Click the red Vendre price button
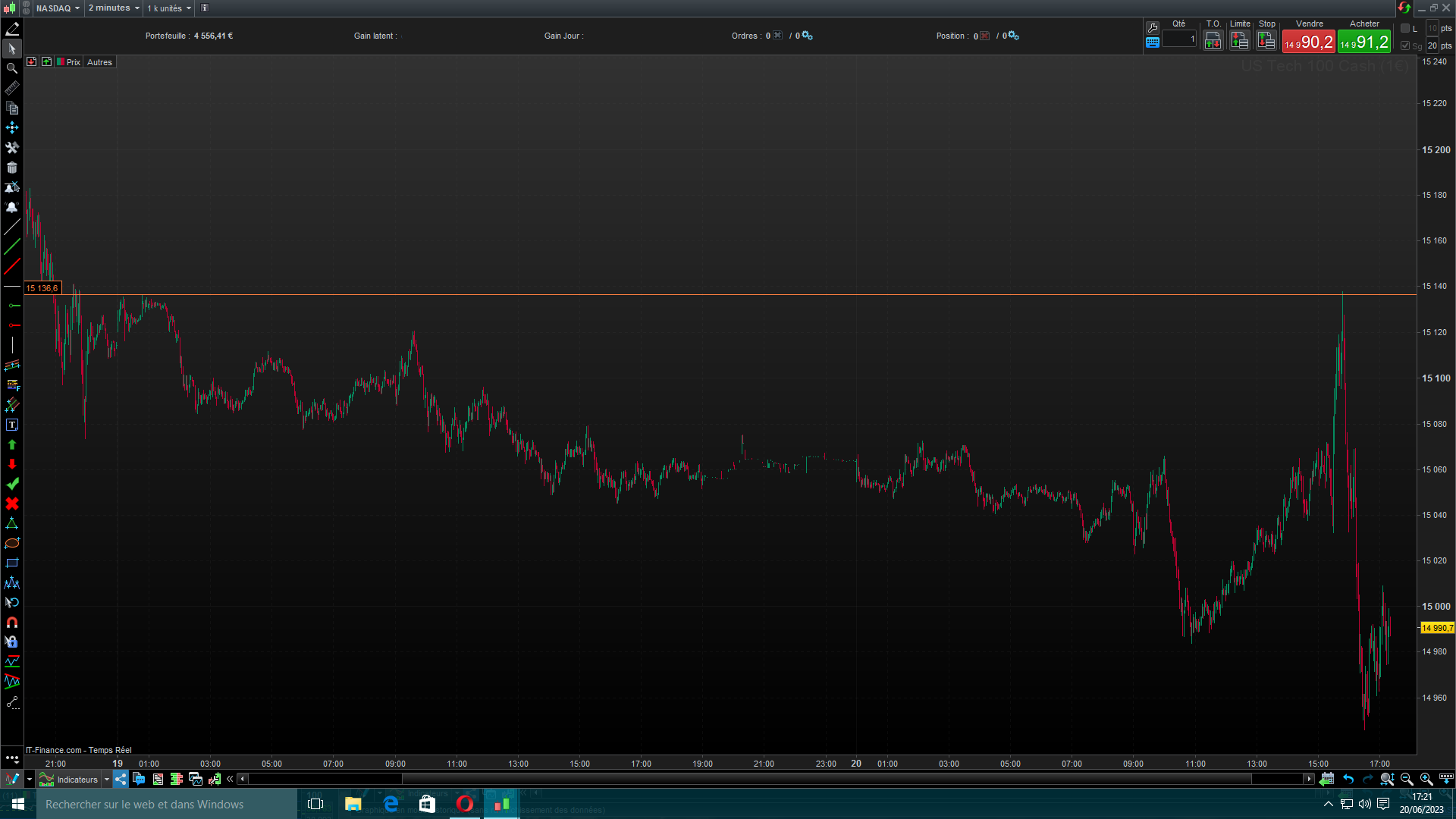Screen dimensions: 1456x819 point(1309,42)
